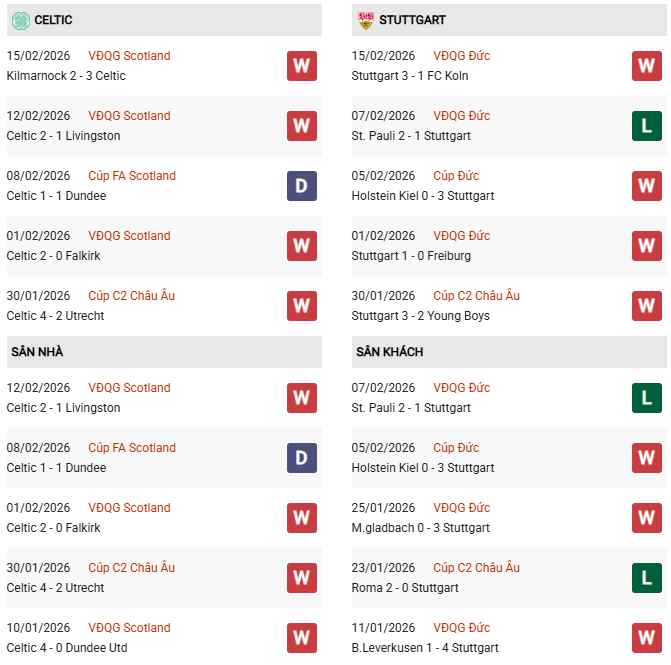671x665 pixels.
Task: Click the W badge for Kilmarnock 2 - 3 Celtic
Action: [301, 66]
